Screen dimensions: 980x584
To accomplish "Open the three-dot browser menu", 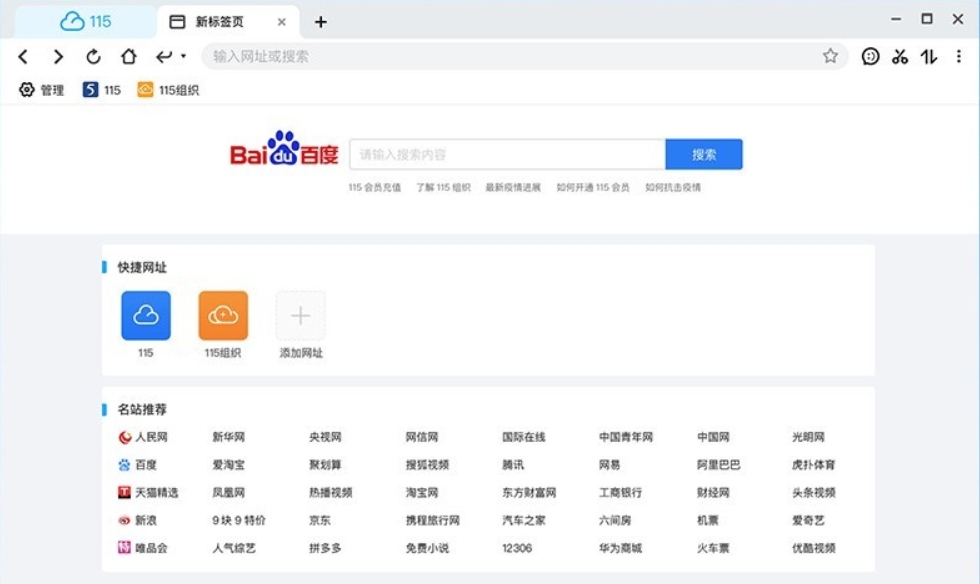I will tap(959, 57).
